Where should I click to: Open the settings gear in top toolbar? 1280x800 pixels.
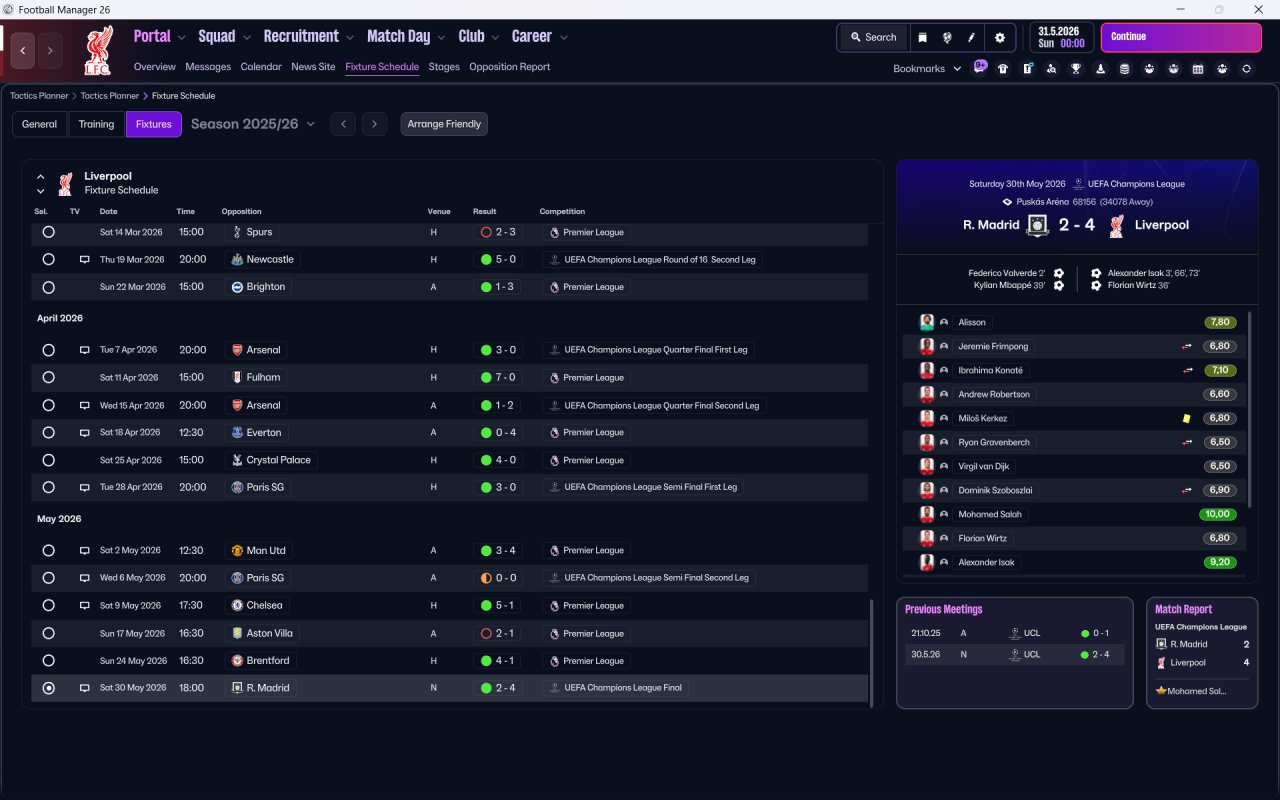pos(999,37)
